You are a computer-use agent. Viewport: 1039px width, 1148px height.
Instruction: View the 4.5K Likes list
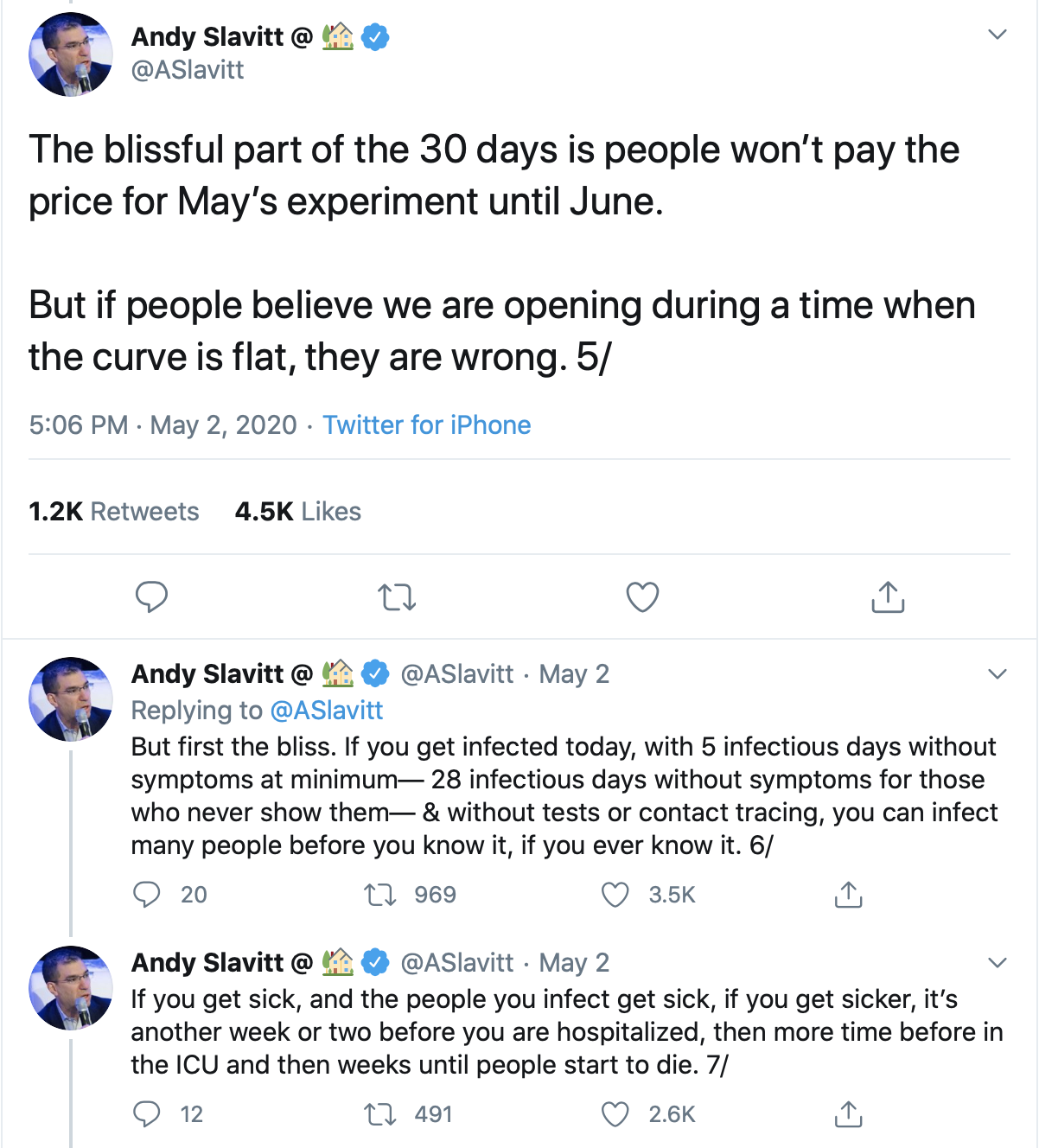point(297,511)
